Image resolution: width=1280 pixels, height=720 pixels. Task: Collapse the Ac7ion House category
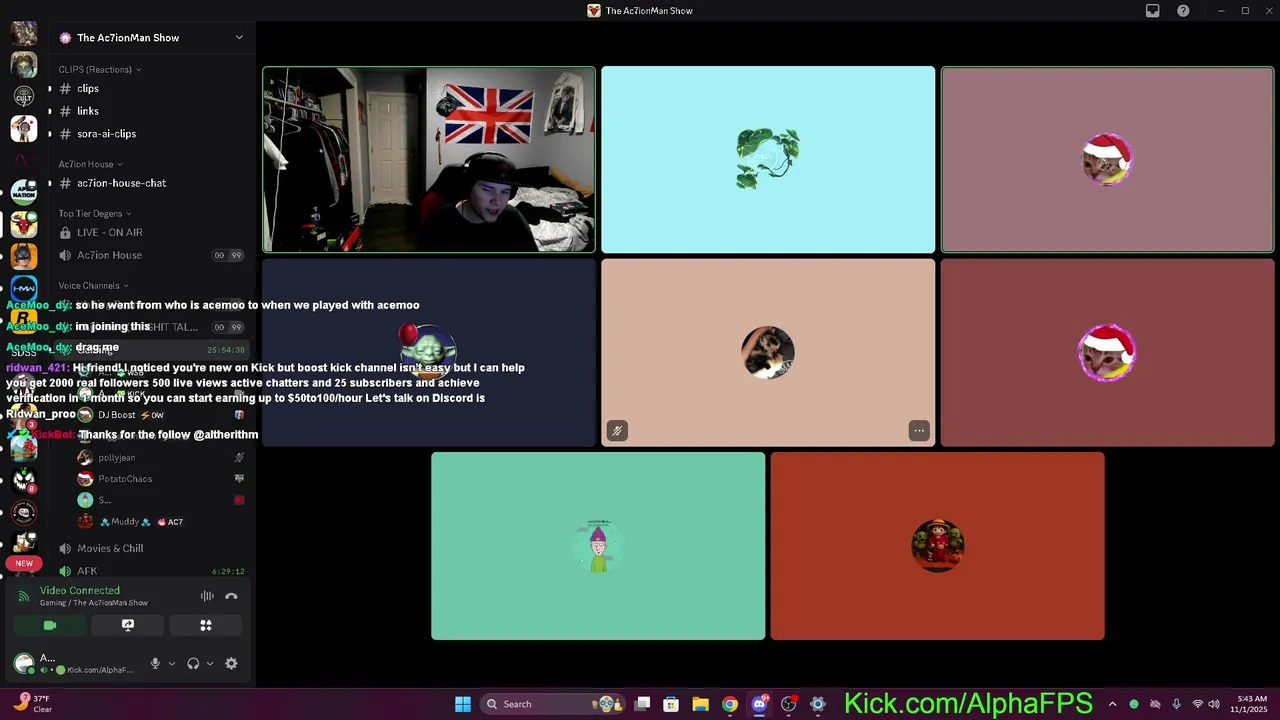(90, 164)
